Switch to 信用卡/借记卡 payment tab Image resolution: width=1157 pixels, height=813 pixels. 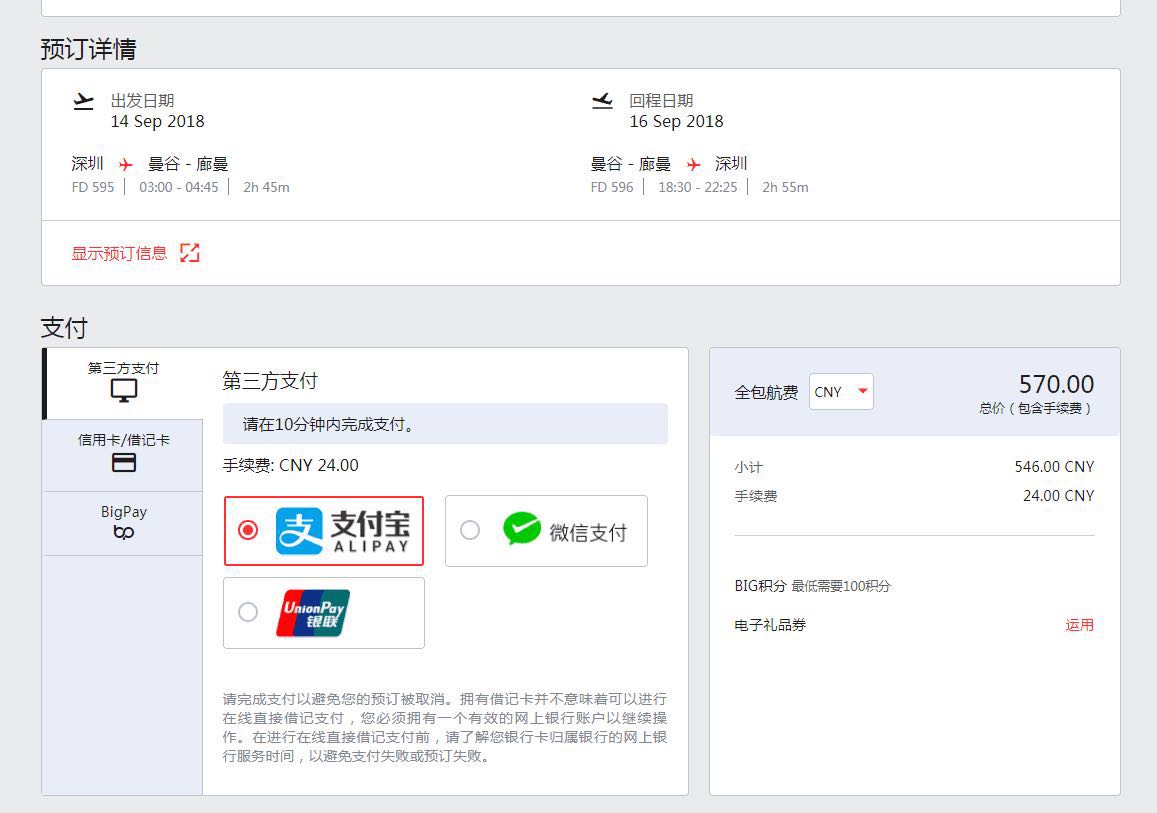pyautogui.click(x=123, y=455)
